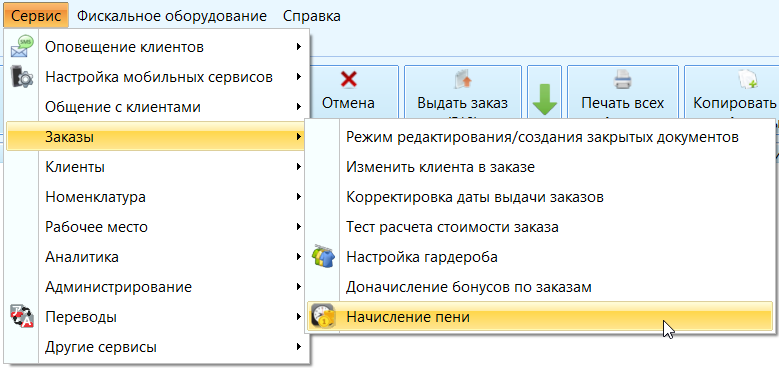Click the Печать всех toolbar button
The image size is (779, 368).
point(623,92)
